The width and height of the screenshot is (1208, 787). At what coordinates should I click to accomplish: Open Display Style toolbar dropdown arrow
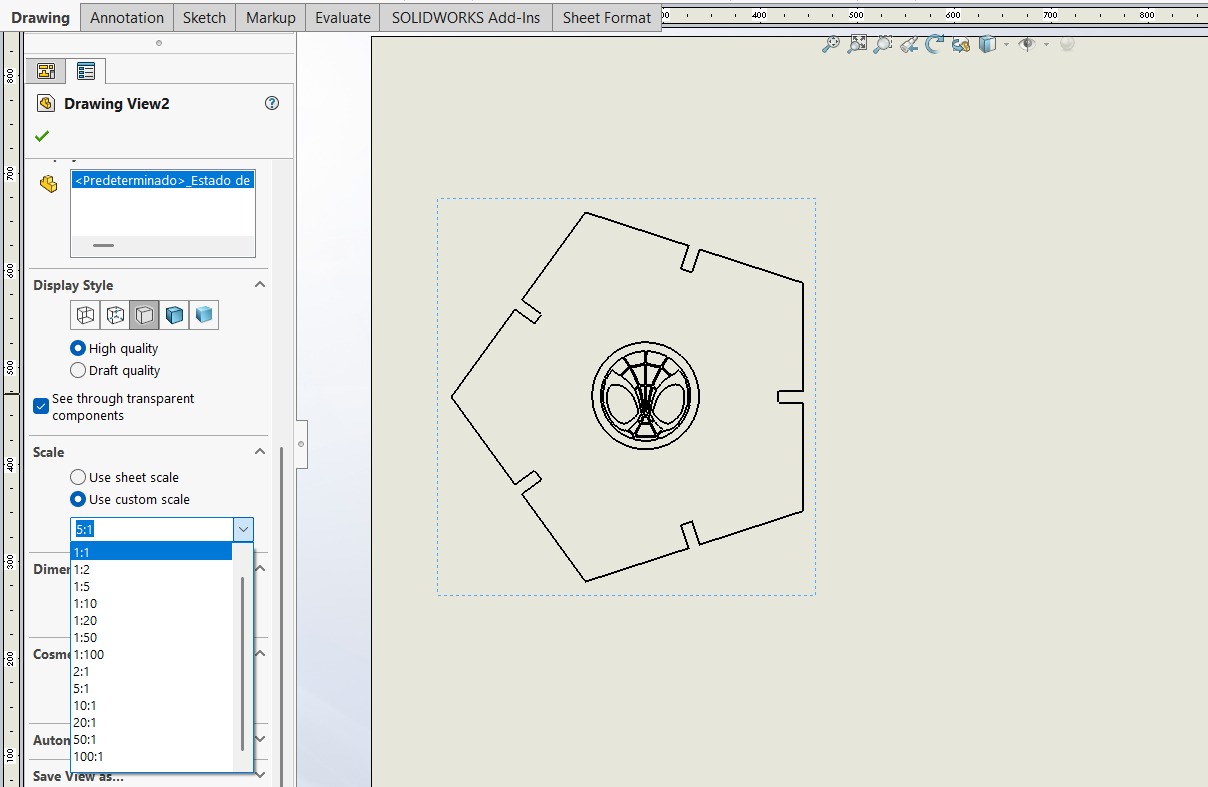click(1005, 44)
